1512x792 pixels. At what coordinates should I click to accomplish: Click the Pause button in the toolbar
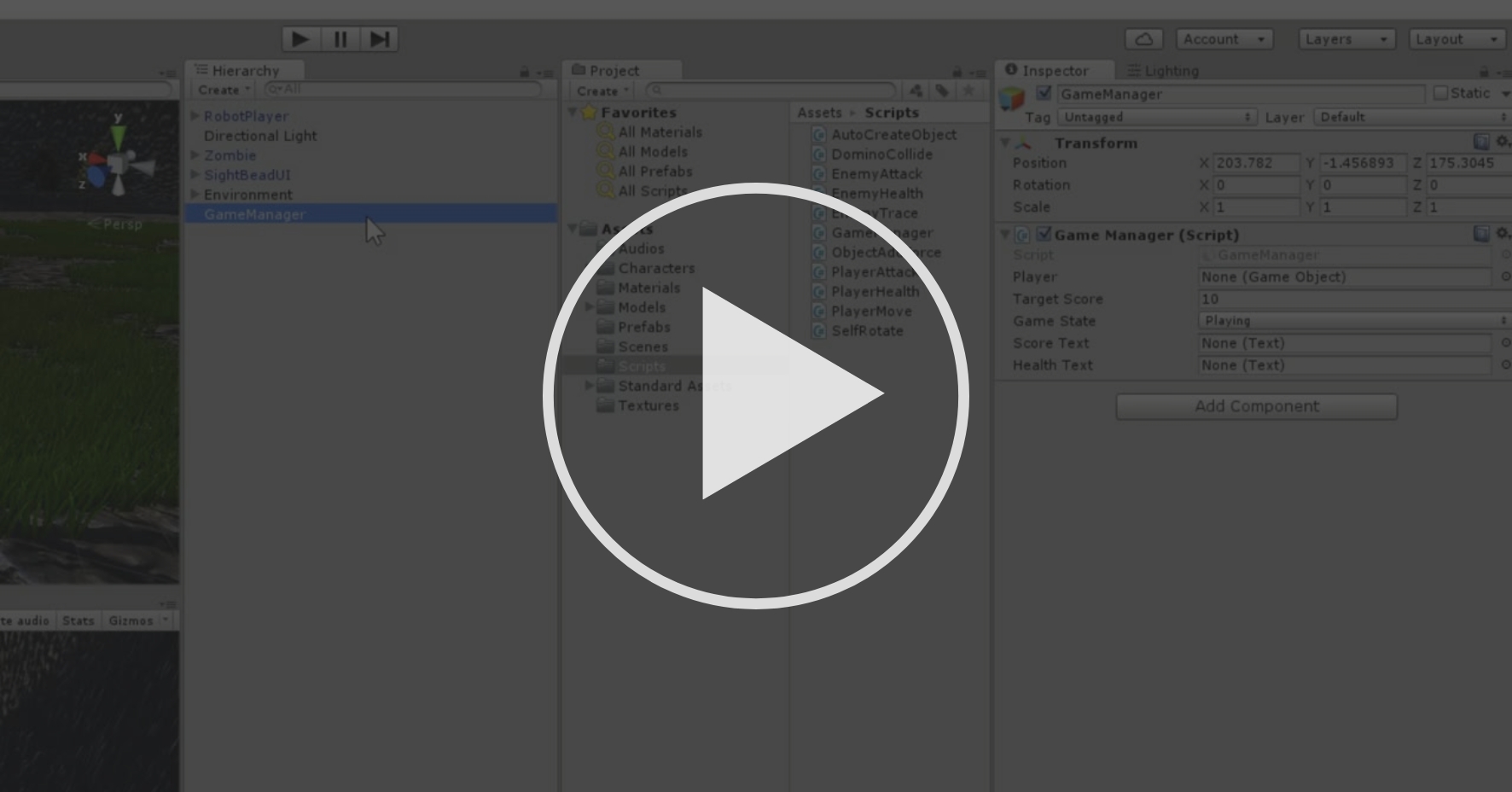coord(340,38)
